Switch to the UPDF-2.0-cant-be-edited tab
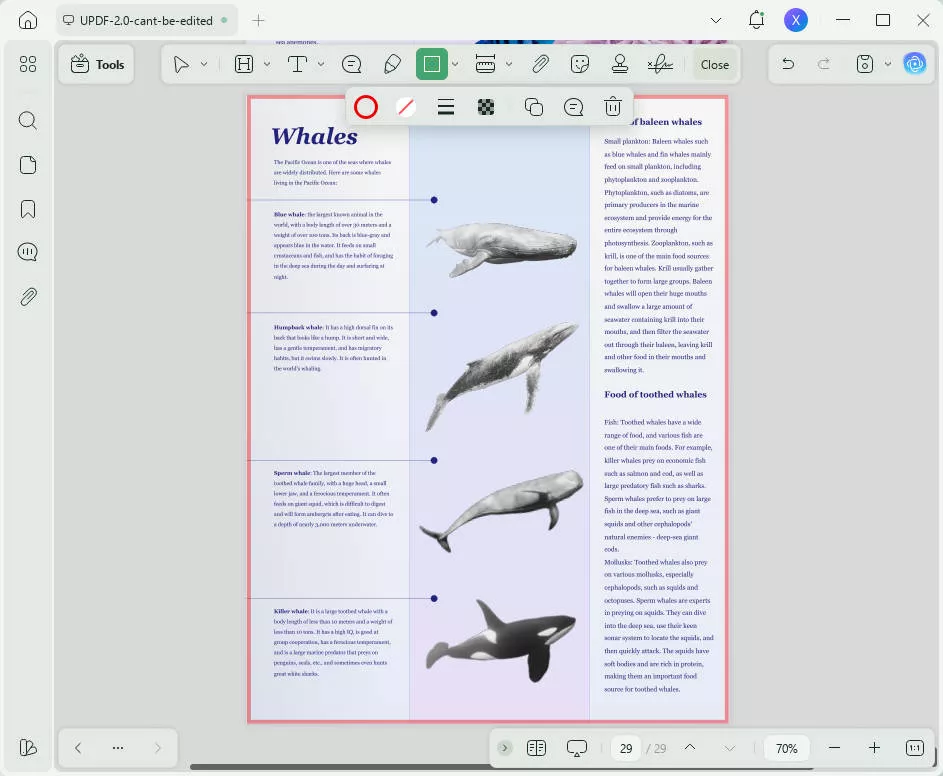The image size is (943, 776). (146, 19)
